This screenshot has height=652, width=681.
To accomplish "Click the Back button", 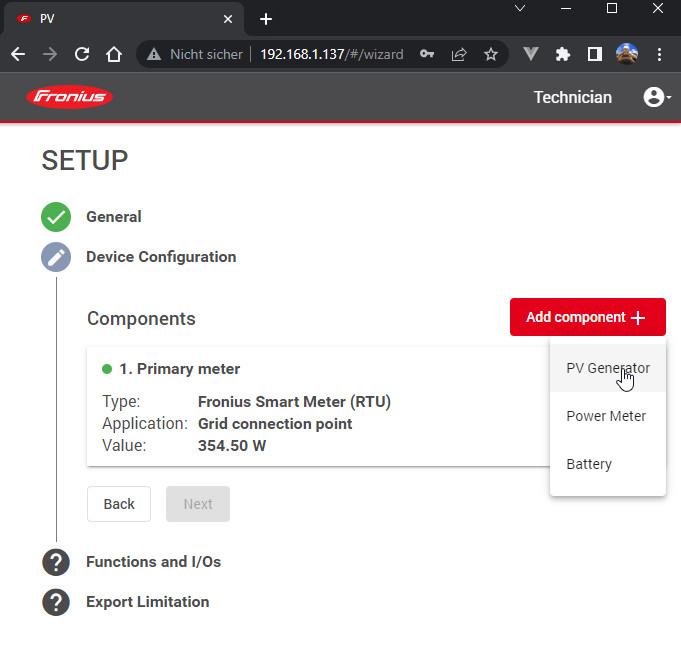I will pyautogui.click(x=119, y=504).
